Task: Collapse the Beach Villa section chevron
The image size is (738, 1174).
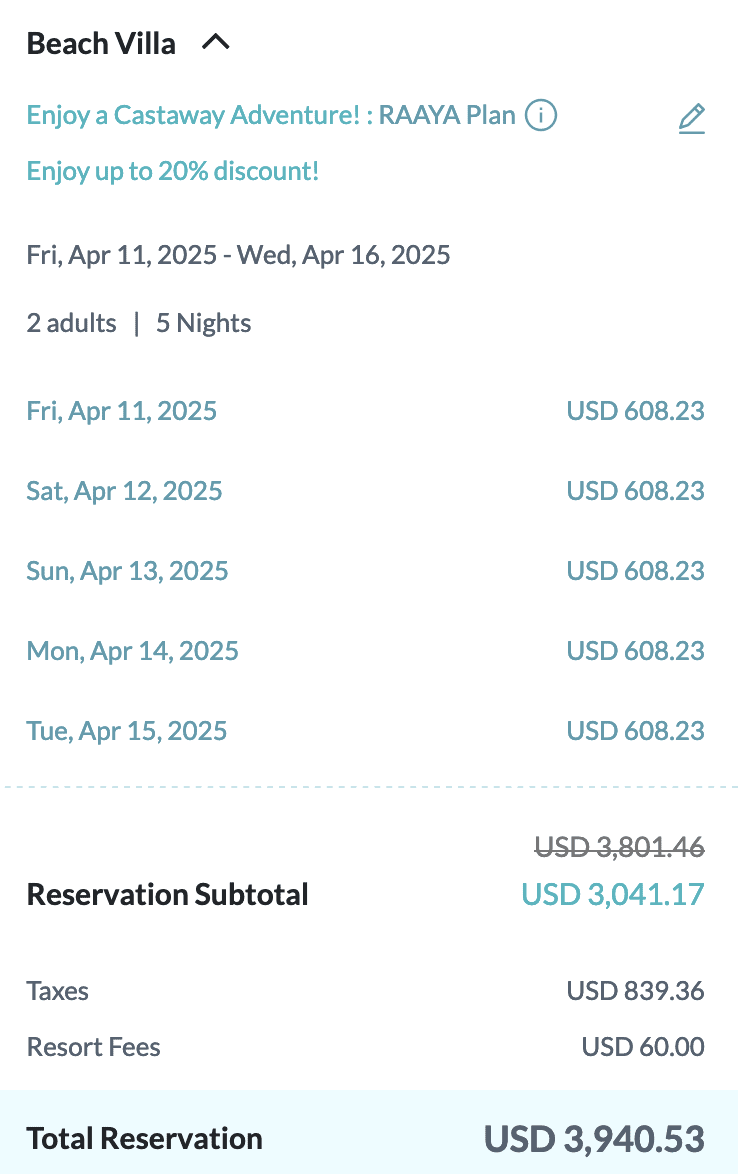Action: click(x=216, y=43)
